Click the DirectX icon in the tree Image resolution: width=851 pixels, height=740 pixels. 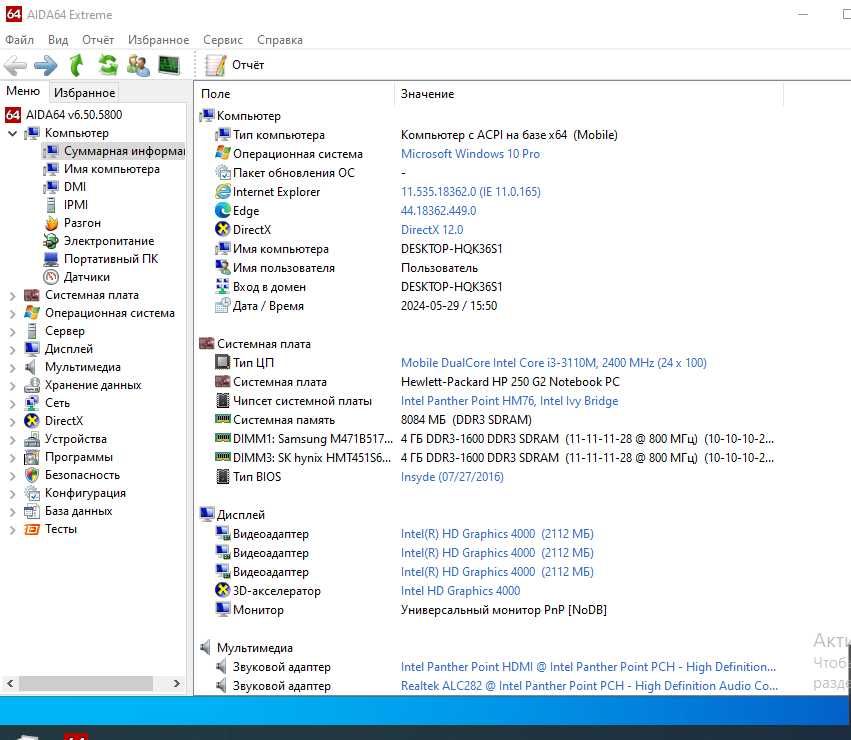[32, 421]
